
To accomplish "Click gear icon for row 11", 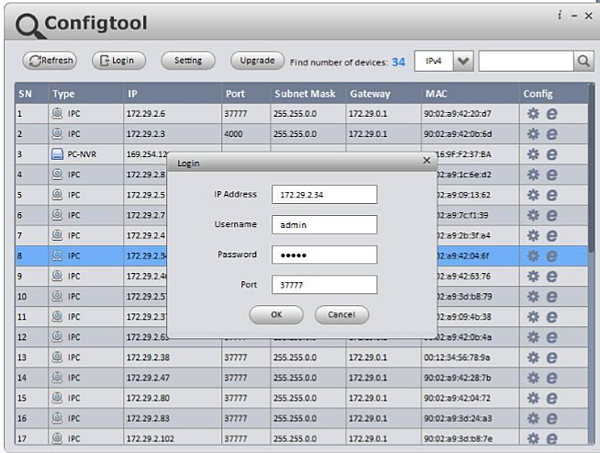I will [x=533, y=317].
